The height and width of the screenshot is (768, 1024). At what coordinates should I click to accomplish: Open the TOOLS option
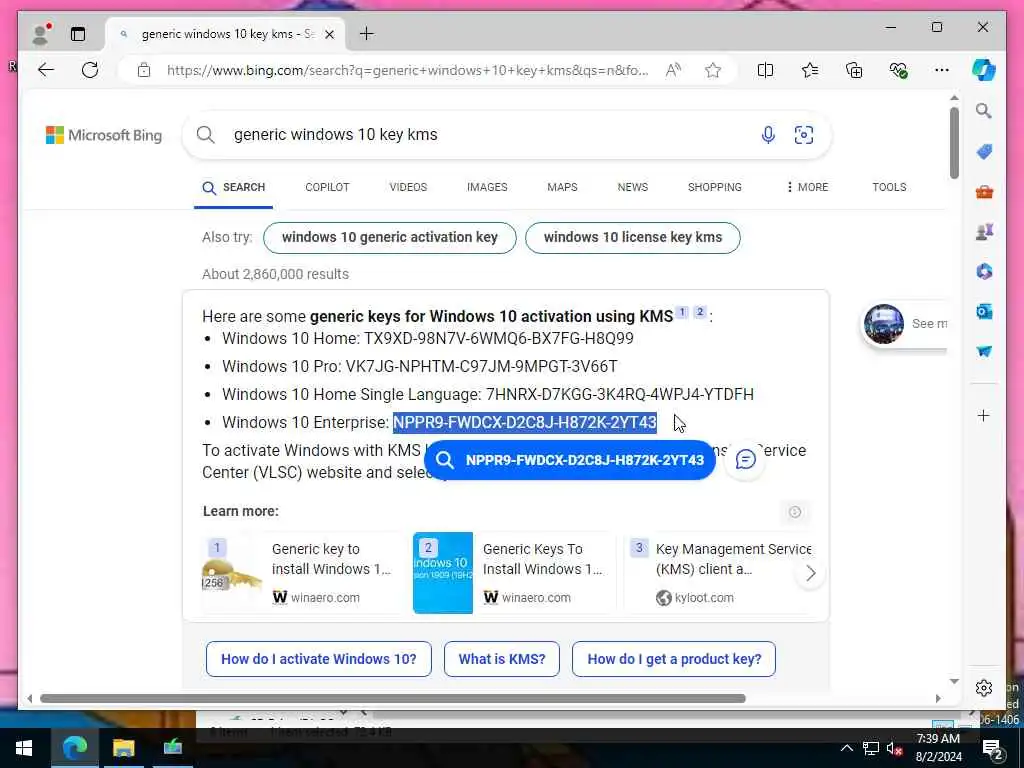tap(889, 187)
